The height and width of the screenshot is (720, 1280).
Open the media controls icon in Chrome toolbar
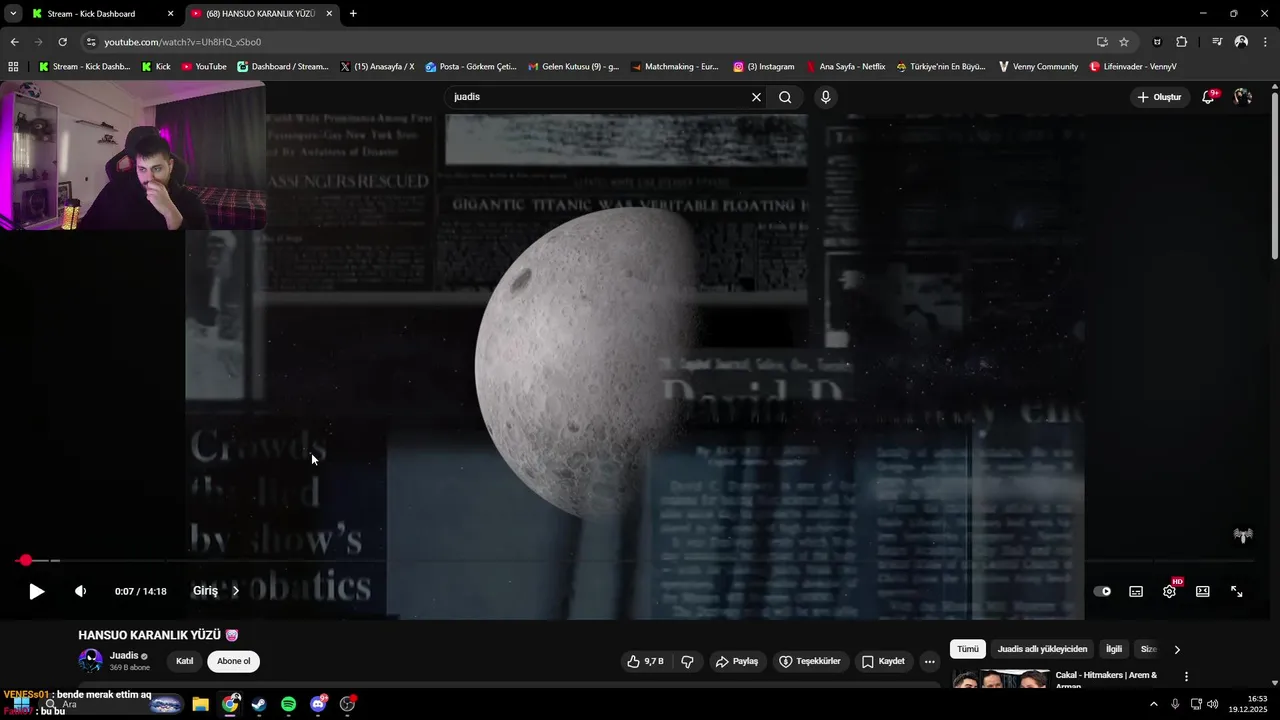[1217, 42]
